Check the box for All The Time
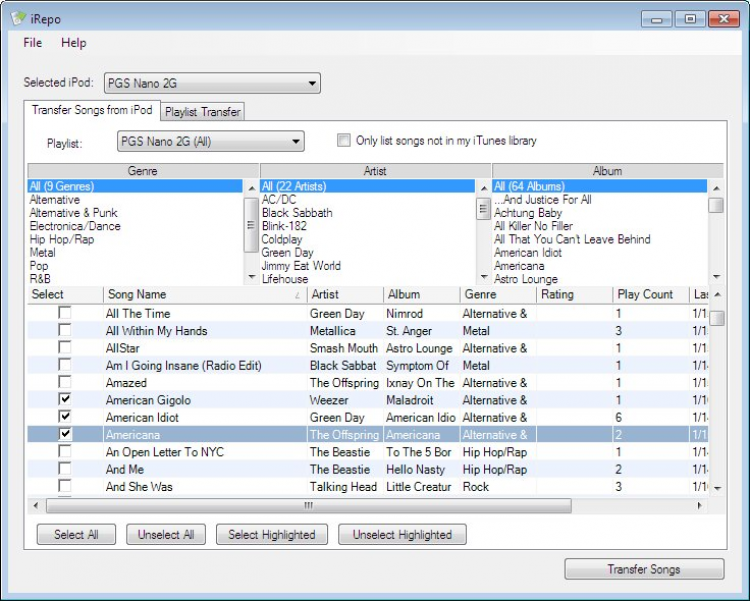 [x=65, y=313]
